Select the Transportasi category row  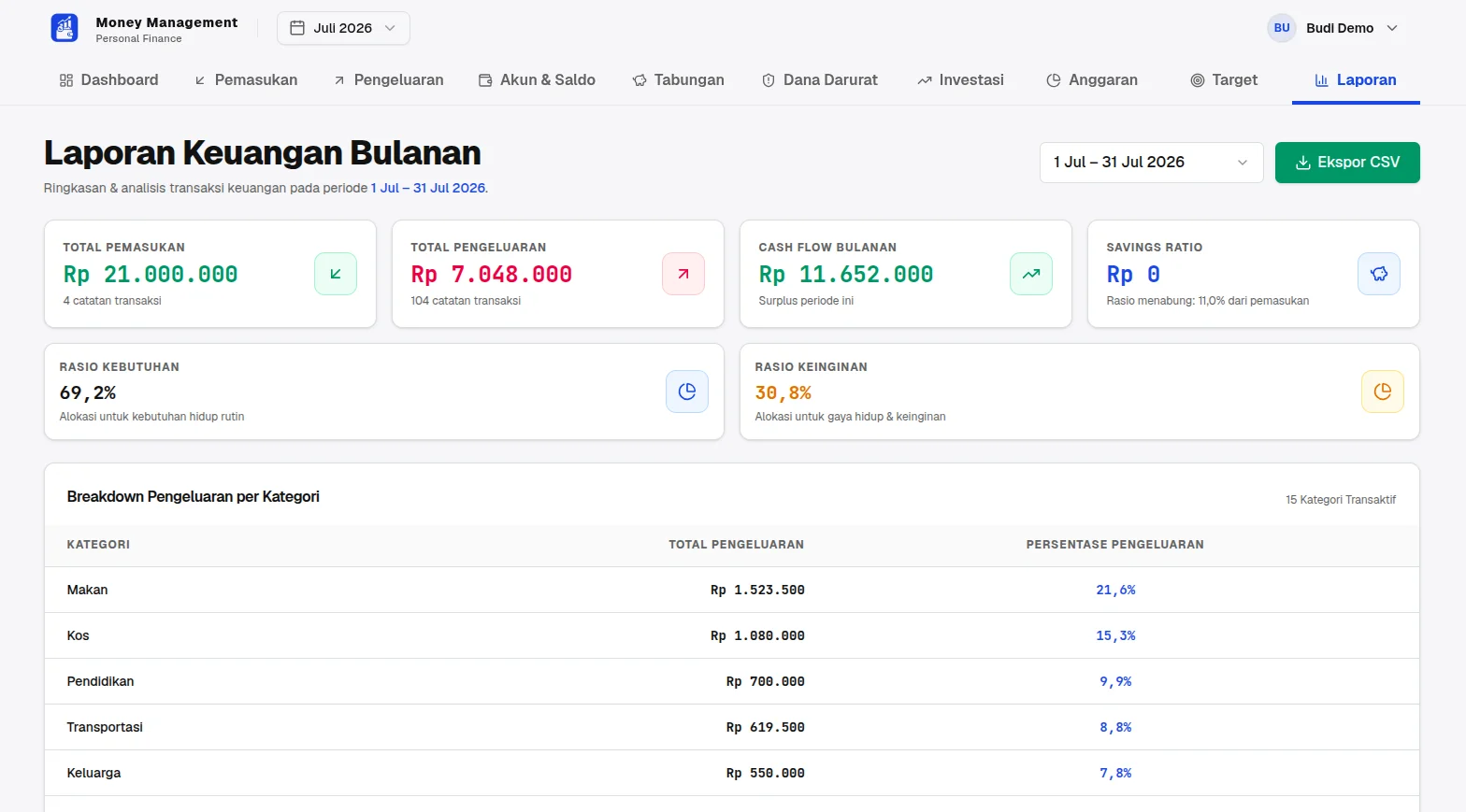(732, 727)
